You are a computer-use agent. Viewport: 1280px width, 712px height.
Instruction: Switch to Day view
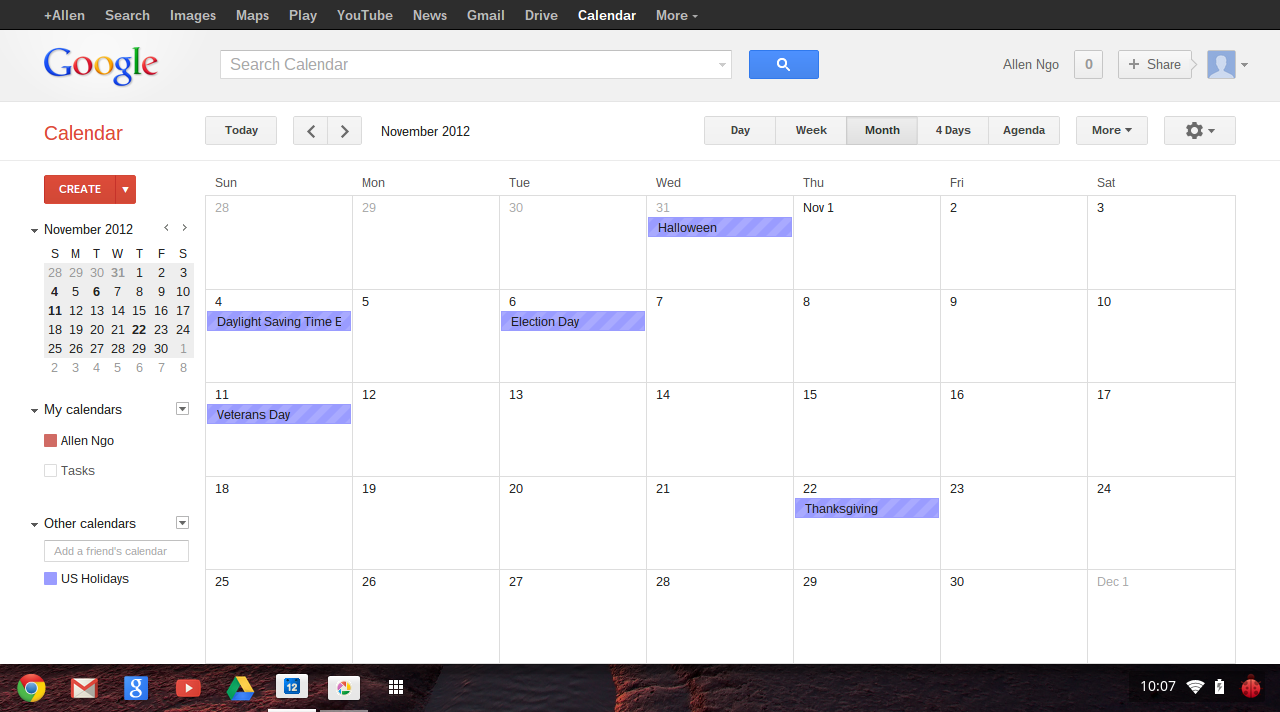tap(740, 131)
